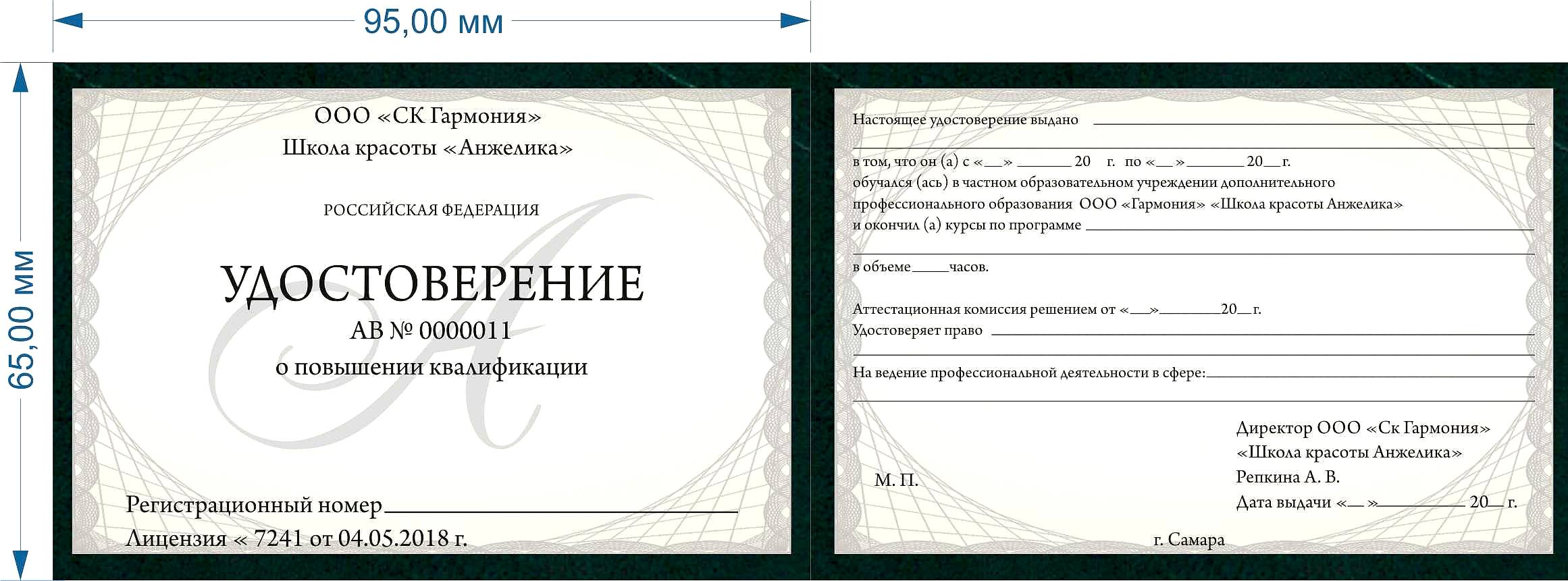This screenshot has width=1568, height=581.
Task: Click the top arrowhead of the height dimension
Action: (21, 78)
